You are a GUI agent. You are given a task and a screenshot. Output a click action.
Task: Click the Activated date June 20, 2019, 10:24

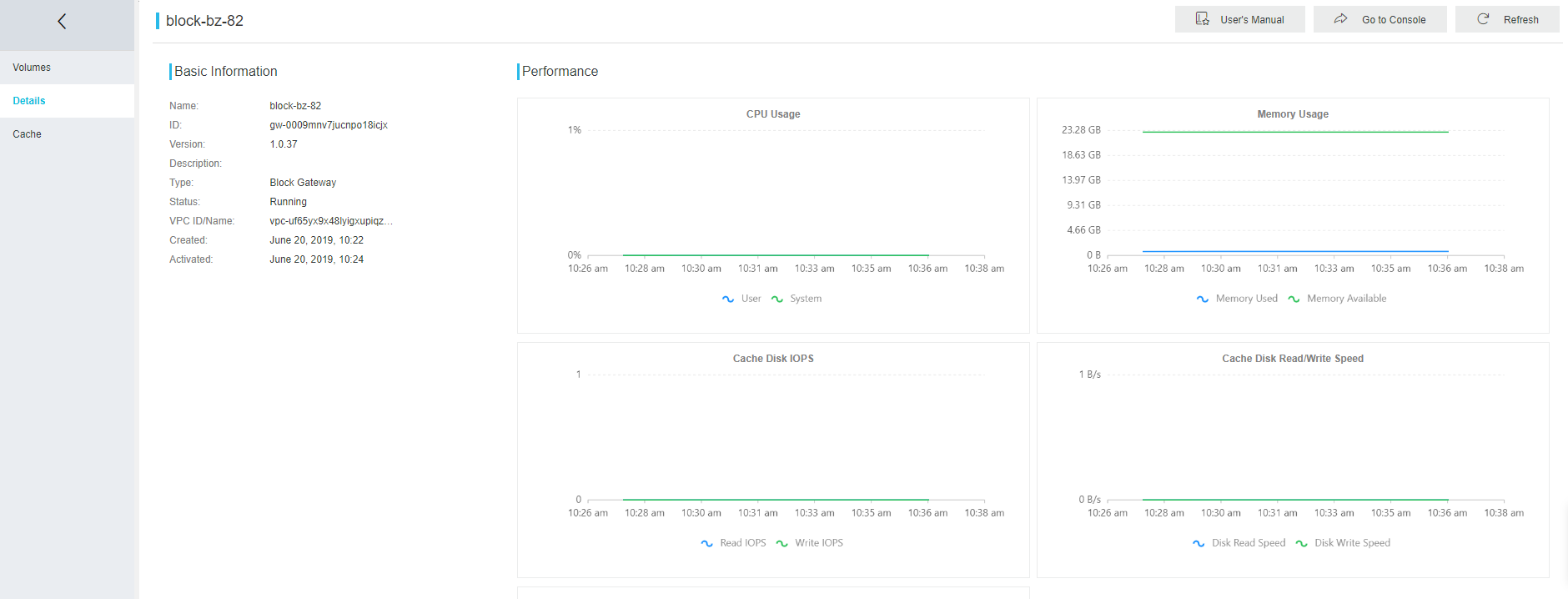pyautogui.click(x=317, y=259)
